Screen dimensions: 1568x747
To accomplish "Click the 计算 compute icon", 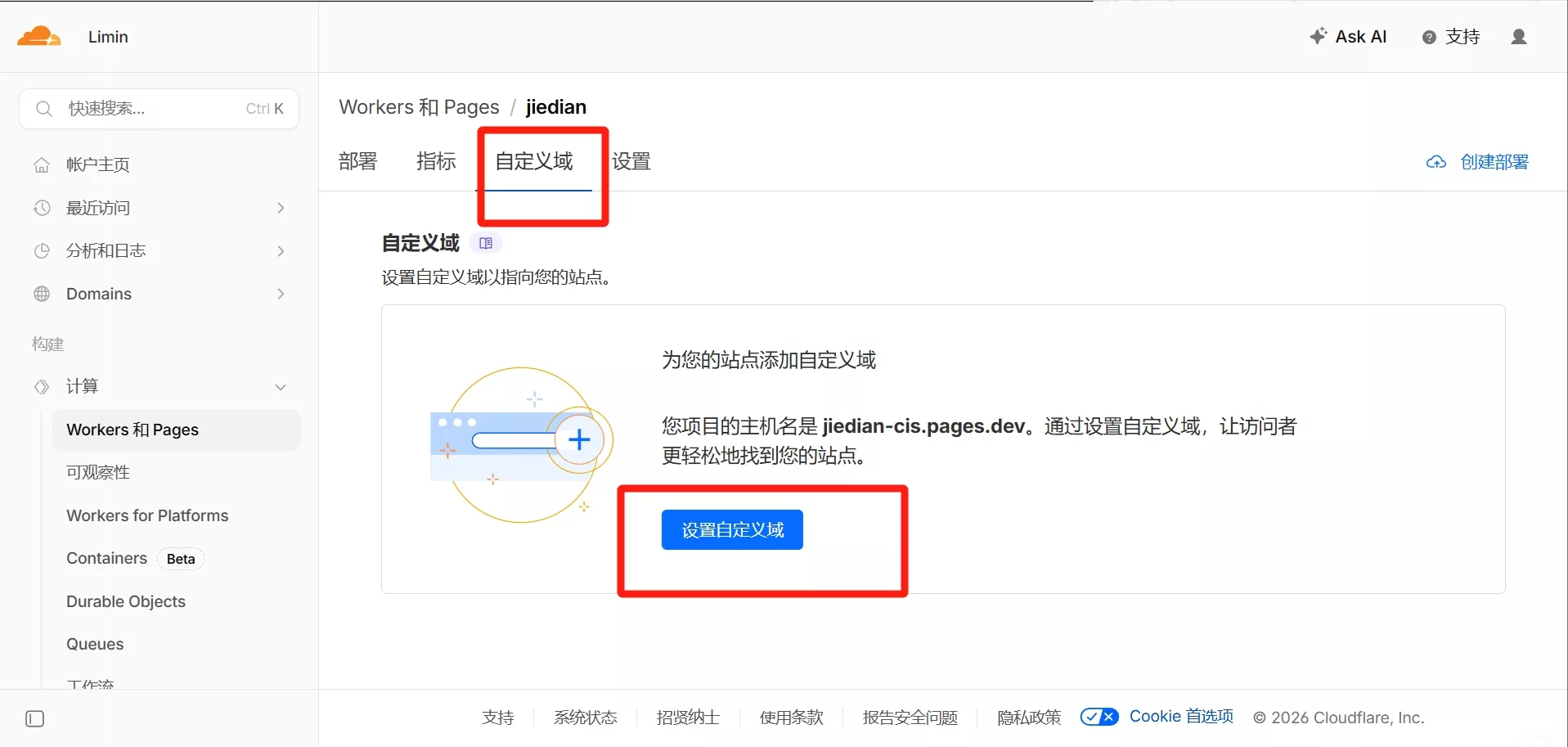I will [x=42, y=386].
